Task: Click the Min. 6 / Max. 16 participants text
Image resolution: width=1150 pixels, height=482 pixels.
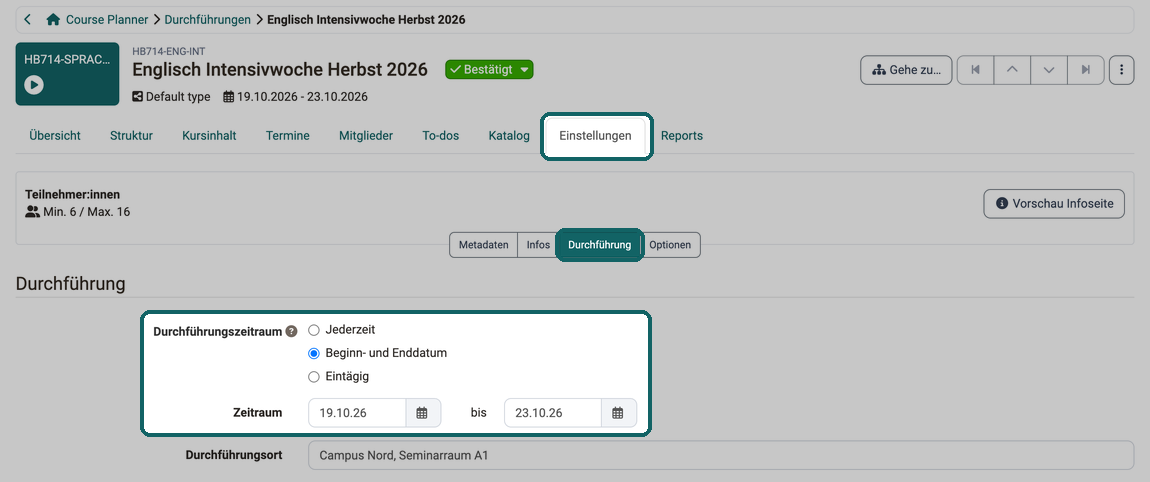Action: [x=87, y=213]
